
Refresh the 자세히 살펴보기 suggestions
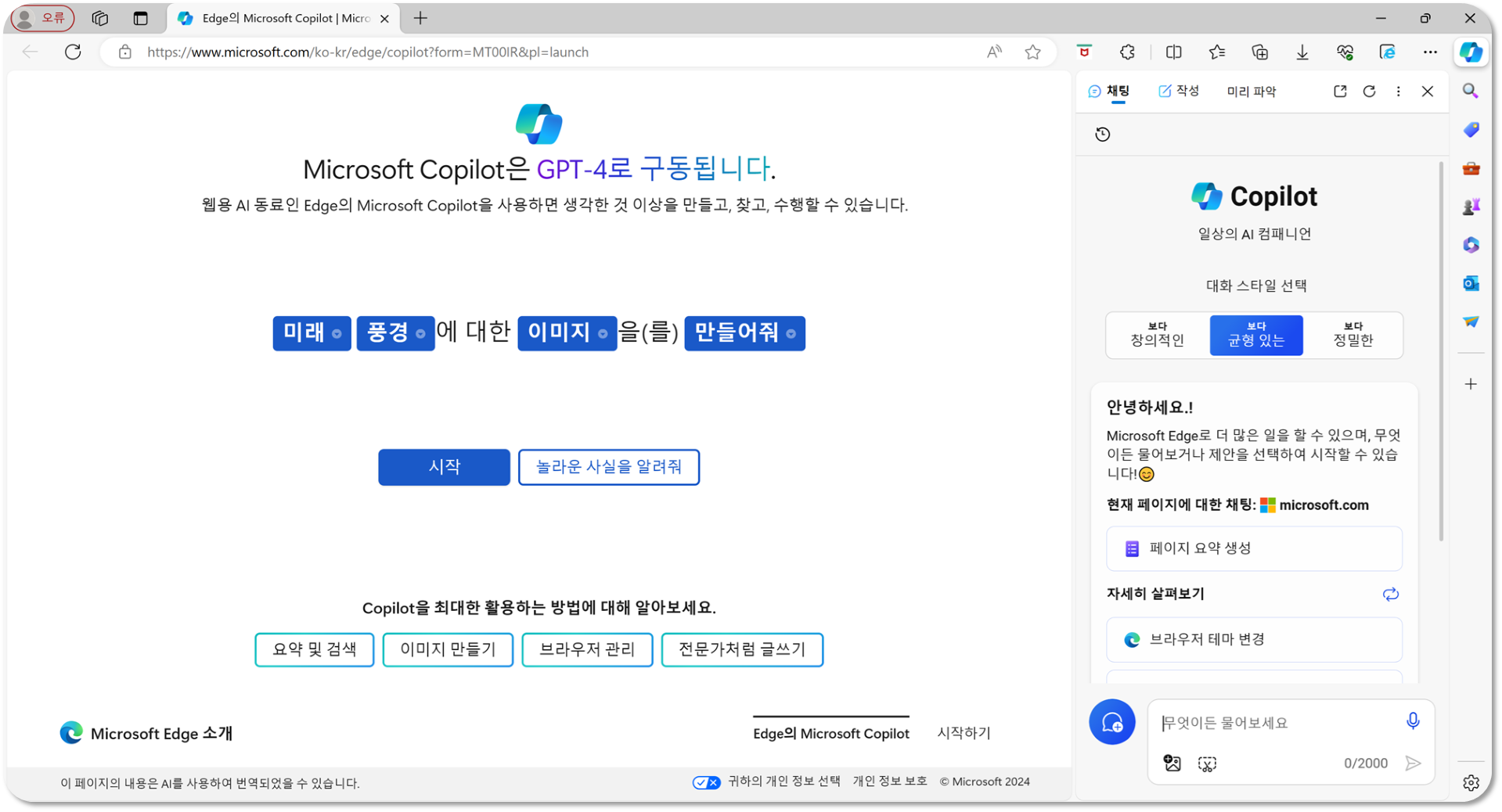tap(1390, 595)
